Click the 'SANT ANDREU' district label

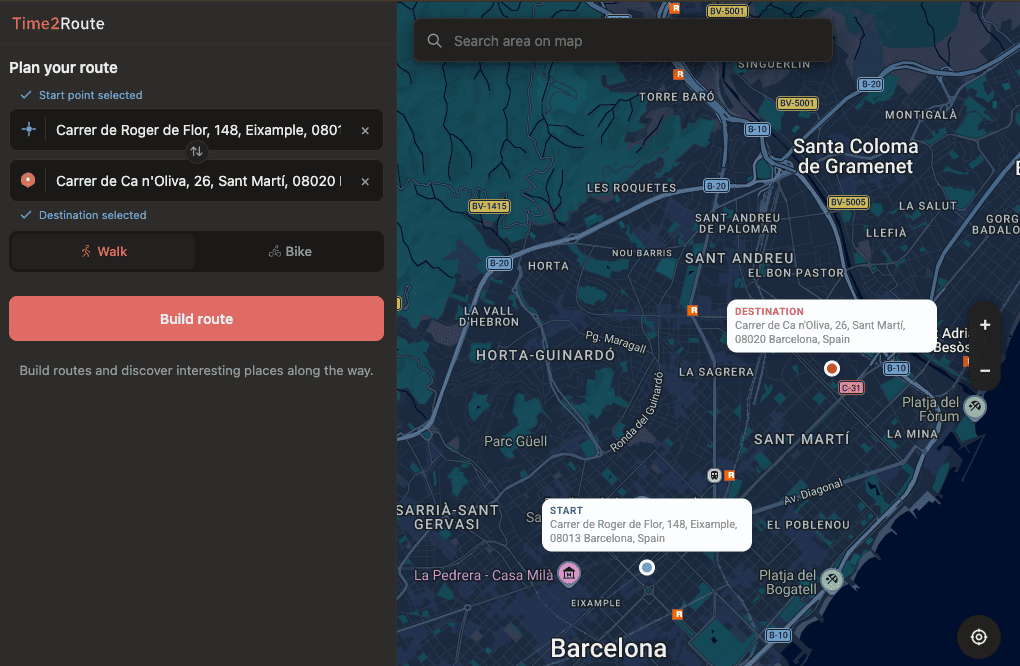tap(740, 258)
